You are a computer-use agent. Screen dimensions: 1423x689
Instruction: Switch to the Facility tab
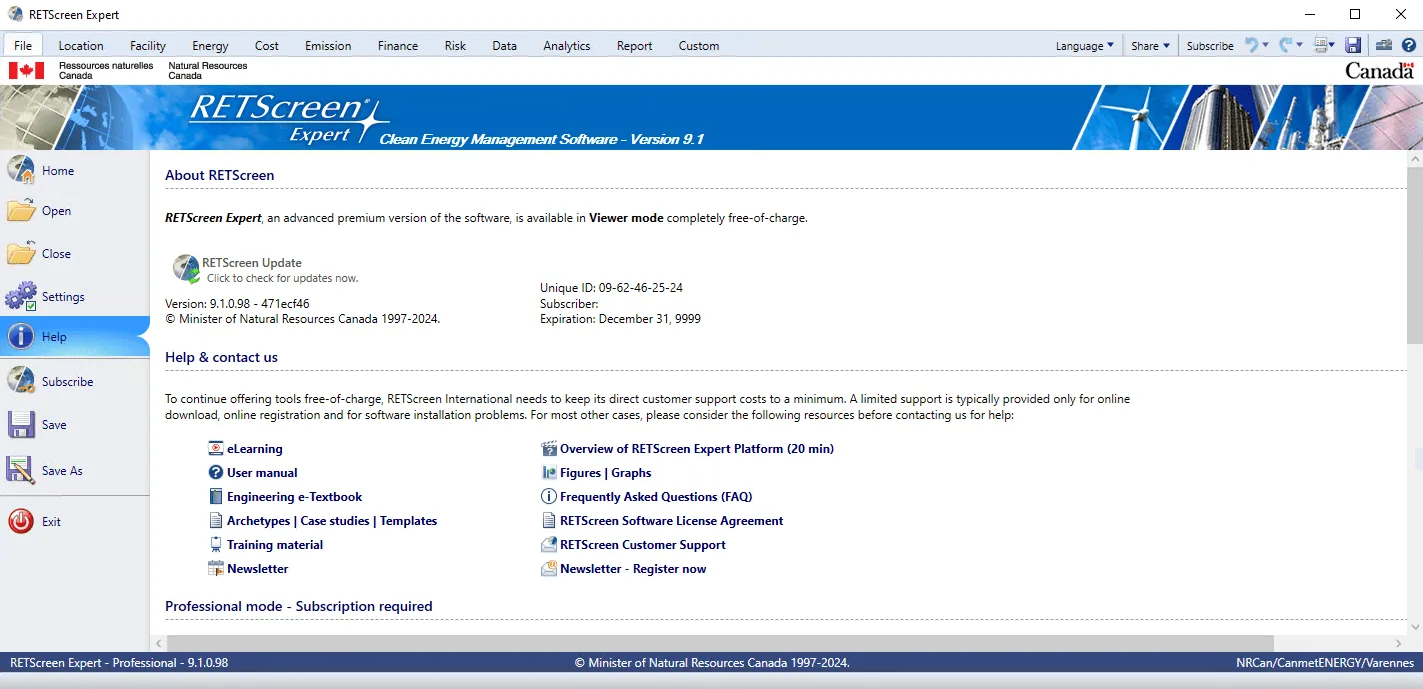148,46
